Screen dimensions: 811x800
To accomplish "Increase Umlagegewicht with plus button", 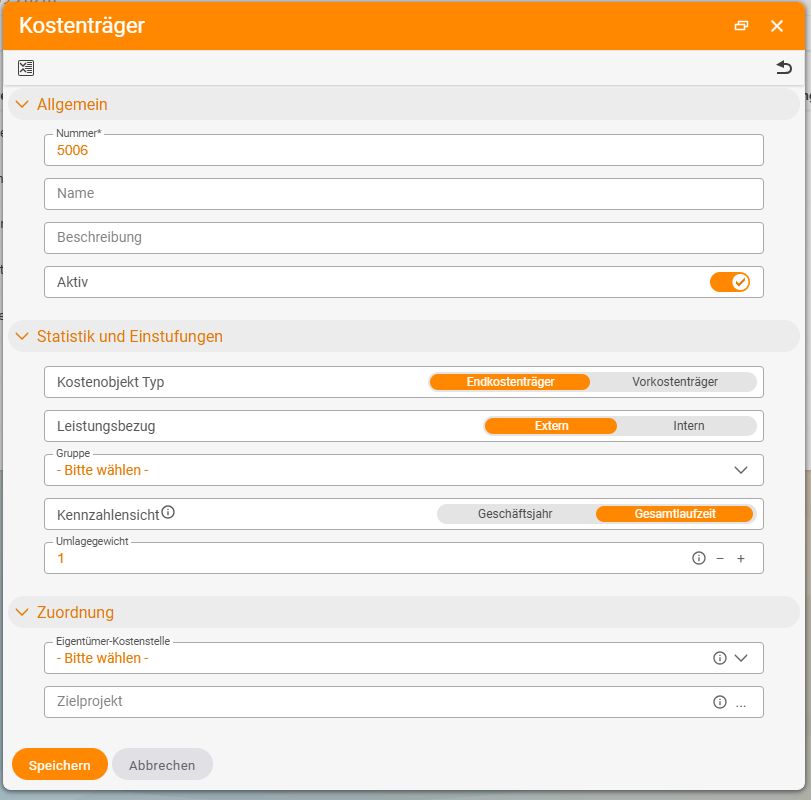I will click(741, 559).
